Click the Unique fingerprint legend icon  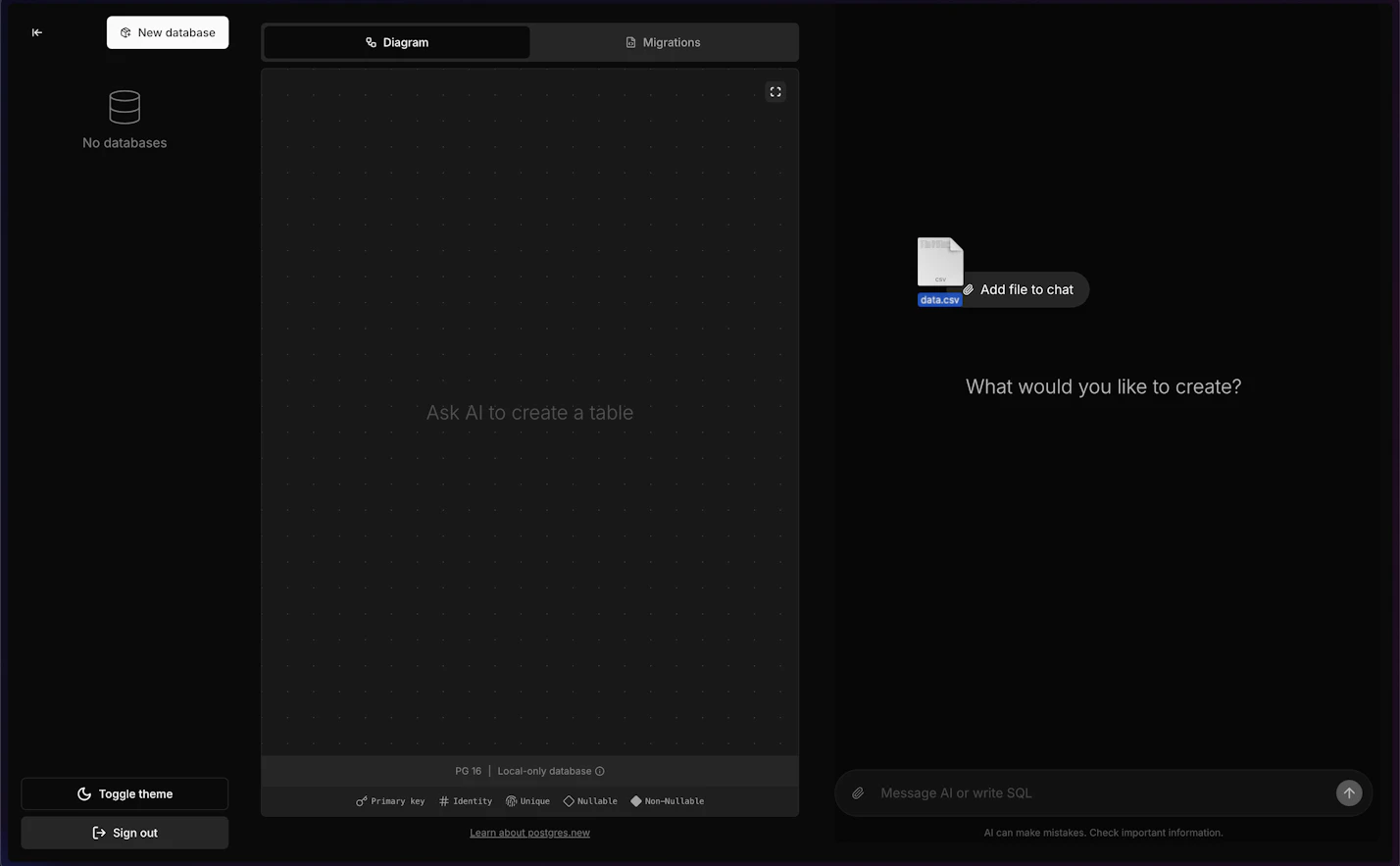tap(511, 801)
